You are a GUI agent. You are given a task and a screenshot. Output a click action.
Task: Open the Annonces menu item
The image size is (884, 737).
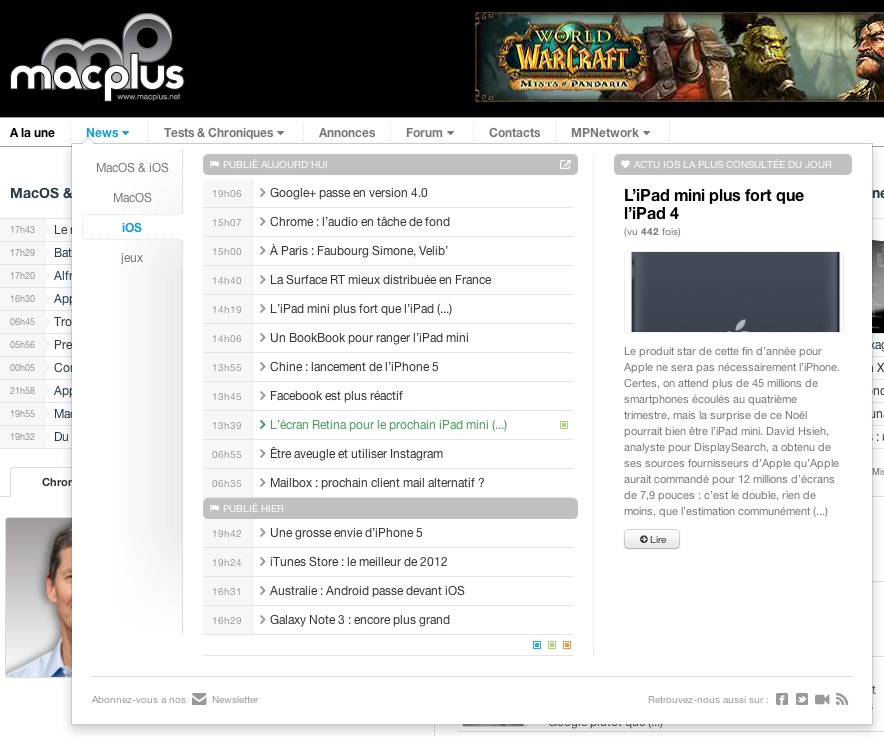click(347, 133)
